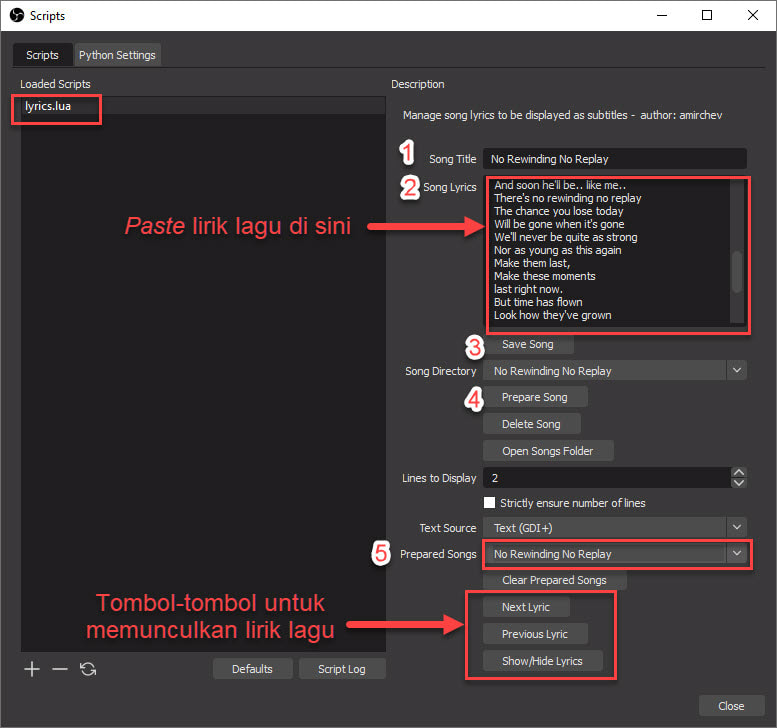Add a new script with plus icon
This screenshot has width=777, height=728.
pos(32,669)
